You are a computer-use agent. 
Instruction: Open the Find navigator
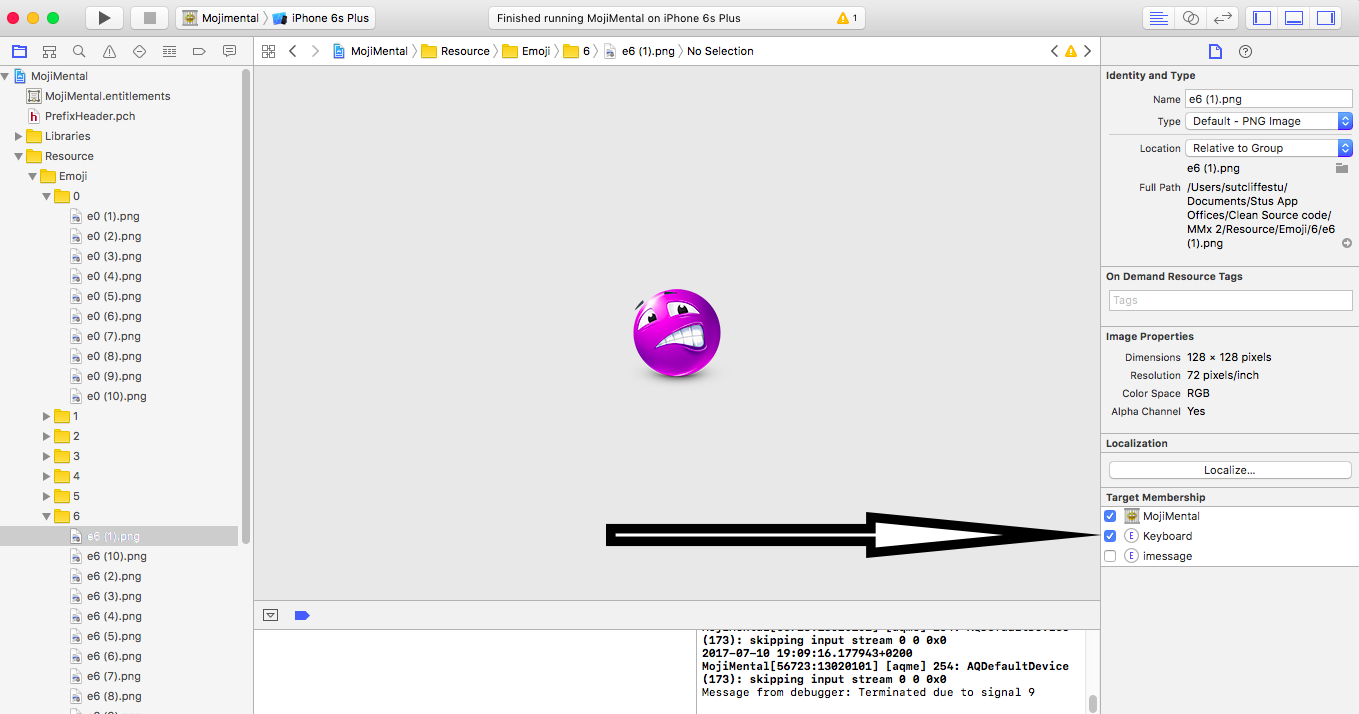79,51
